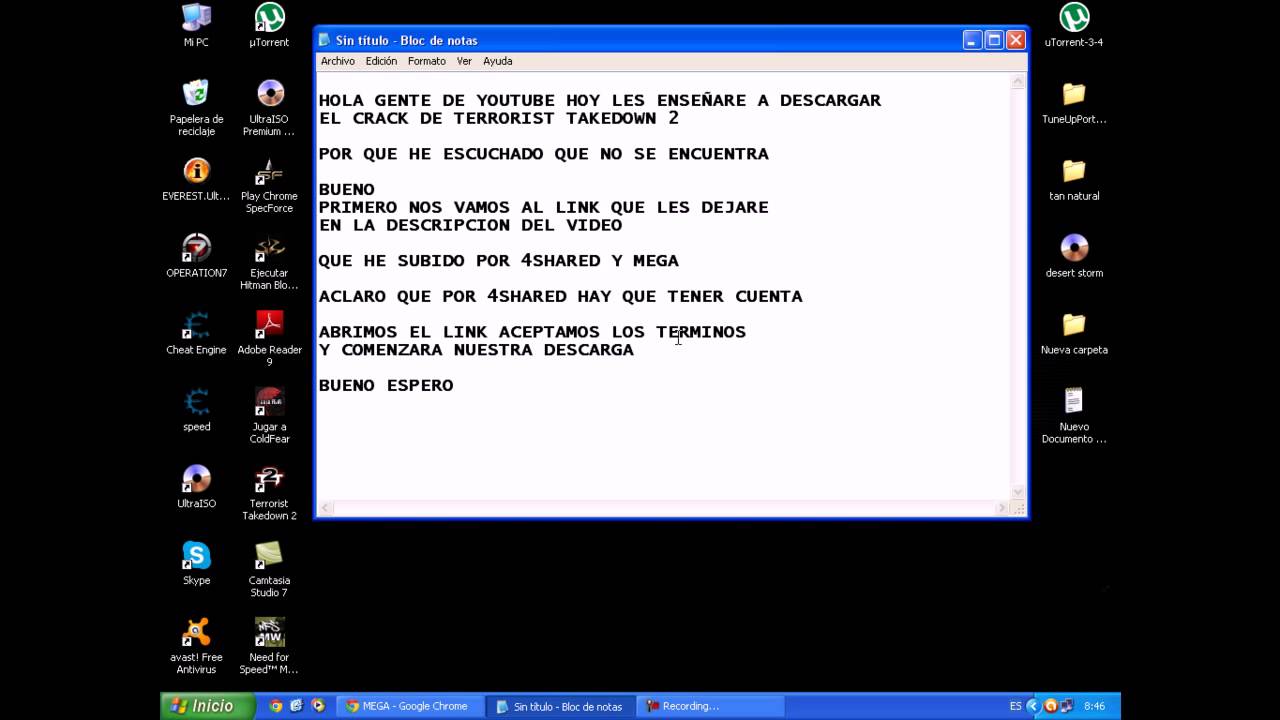1280x720 pixels.
Task: Click the system clock showing 8:46
Action: [x=1094, y=706]
